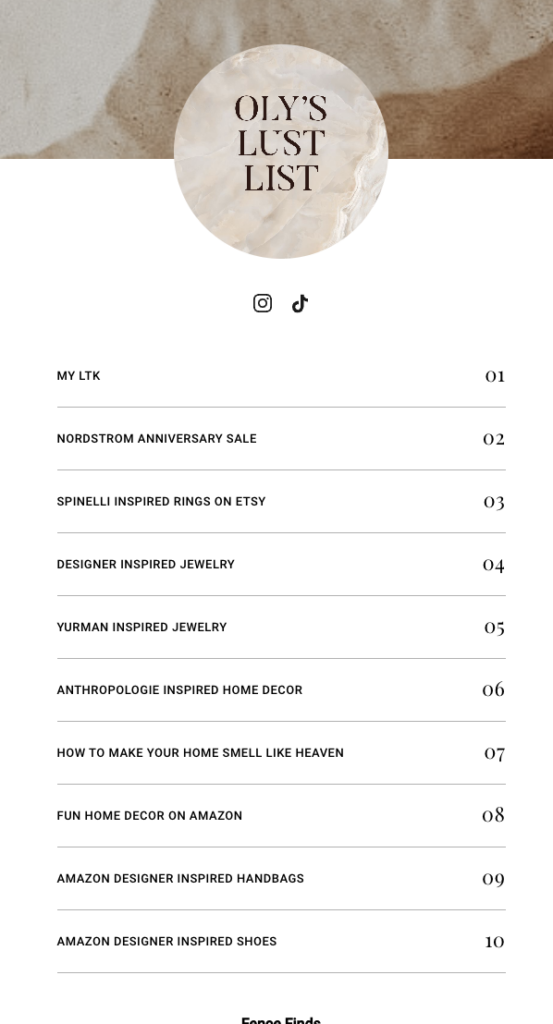
Task: Click the number 10 beside Designer Shoes
Action: click(x=495, y=941)
